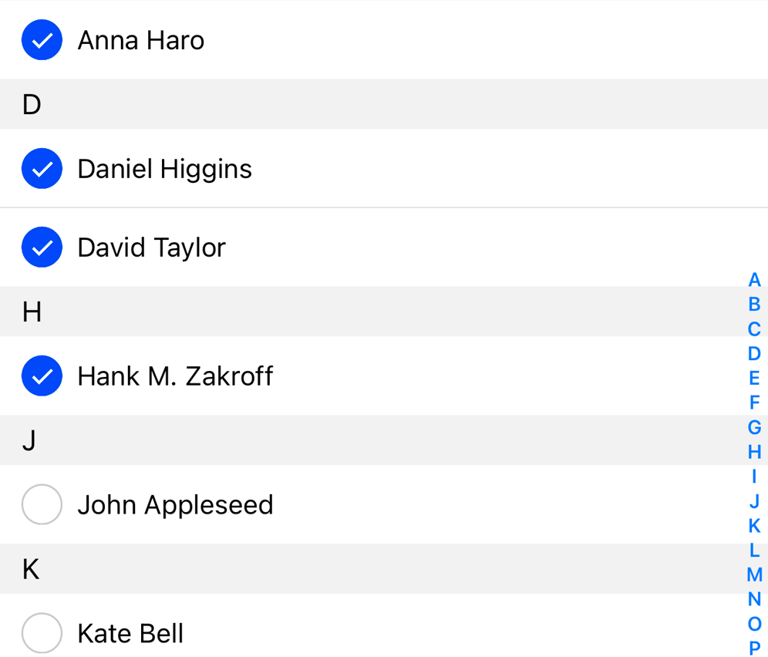This screenshot has height=657, width=768.
Task: Jump to index letter G
Action: pyautogui.click(x=754, y=427)
